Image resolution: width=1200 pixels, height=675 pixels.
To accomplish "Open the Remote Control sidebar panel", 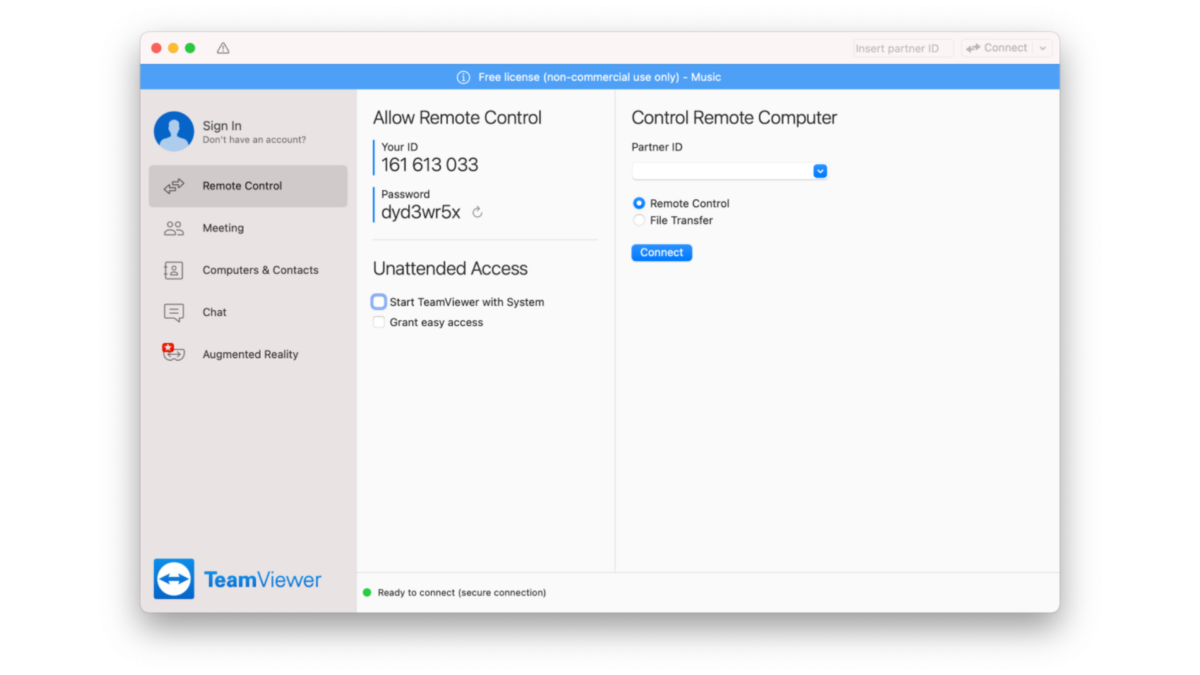I will [x=241, y=186].
